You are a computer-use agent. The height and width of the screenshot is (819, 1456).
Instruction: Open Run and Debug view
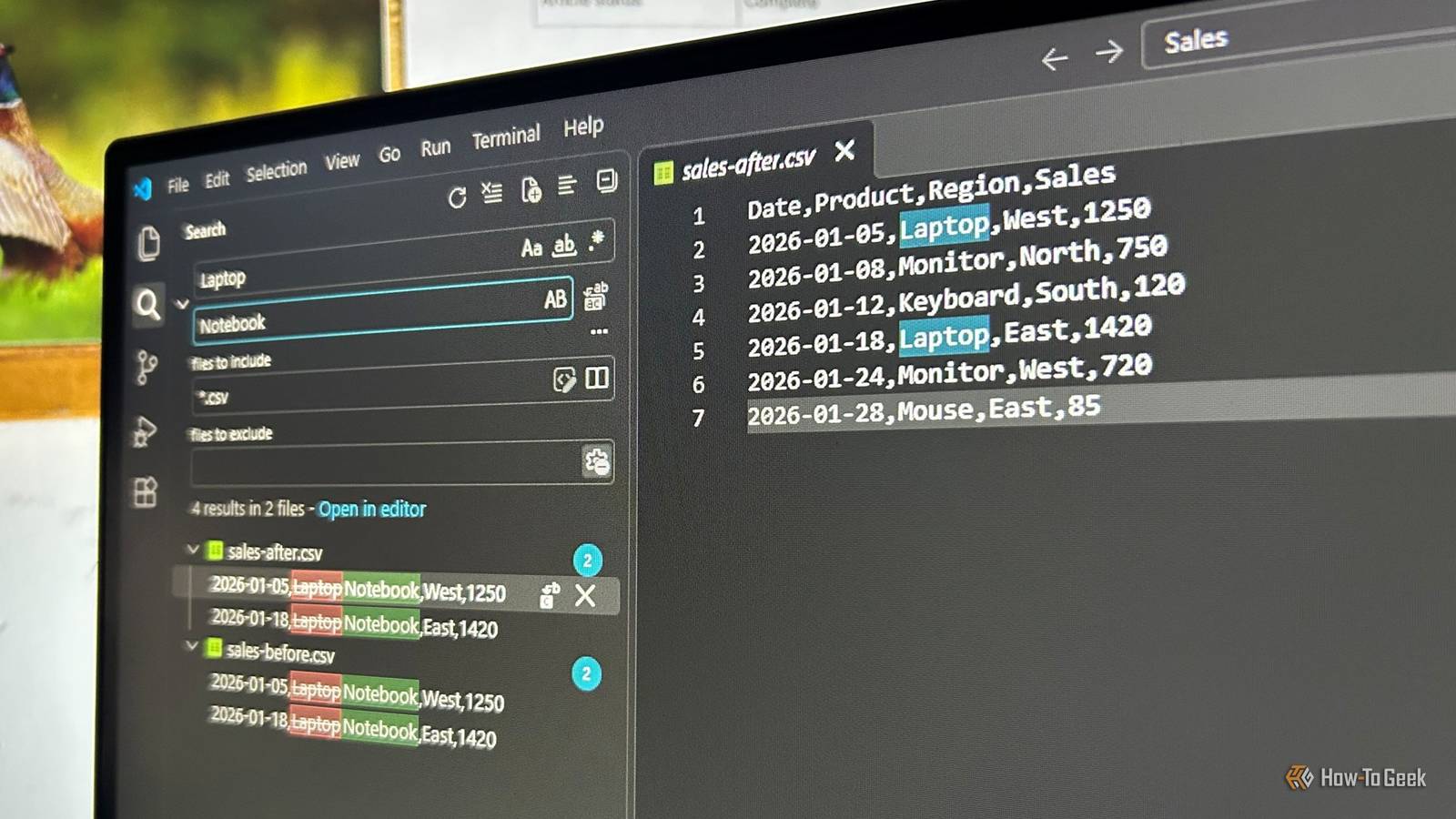[x=145, y=431]
